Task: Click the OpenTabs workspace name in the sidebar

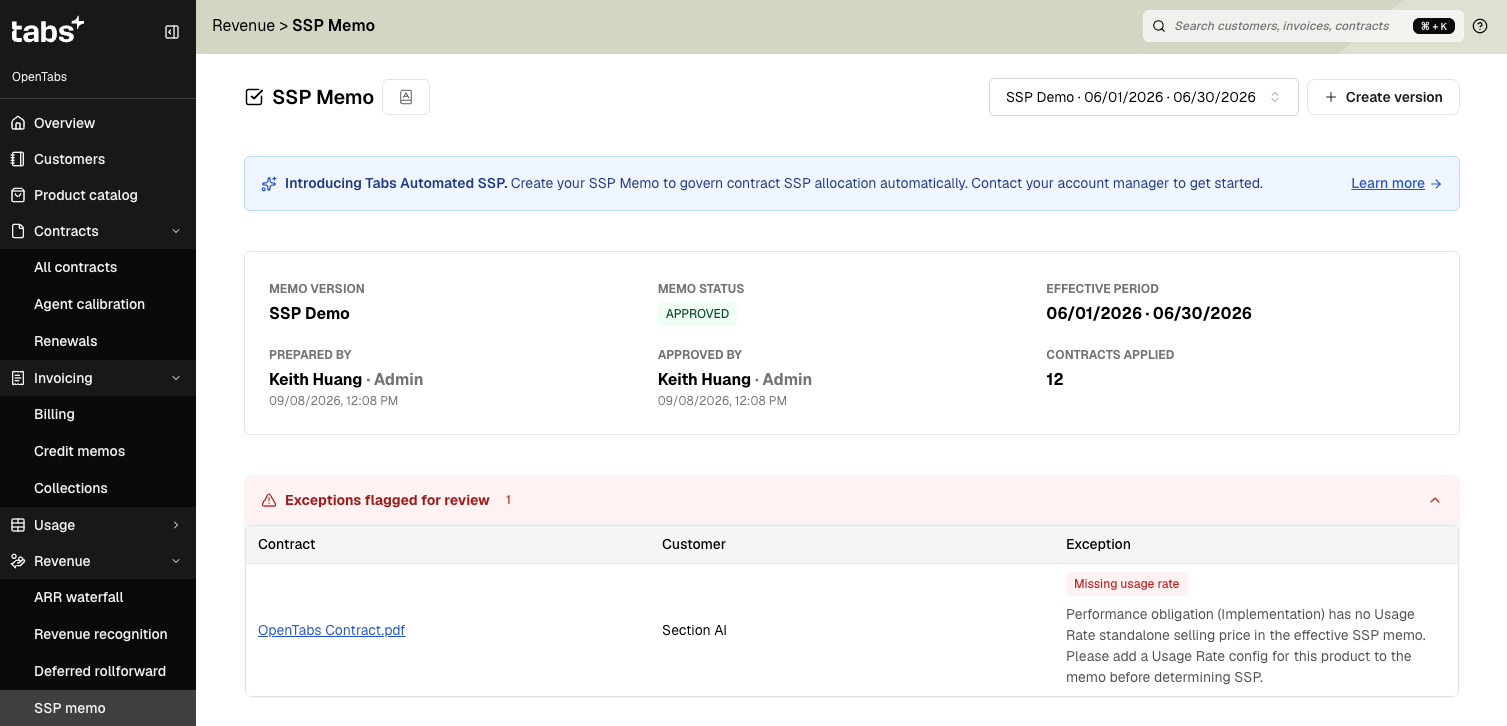Action: coord(39,77)
